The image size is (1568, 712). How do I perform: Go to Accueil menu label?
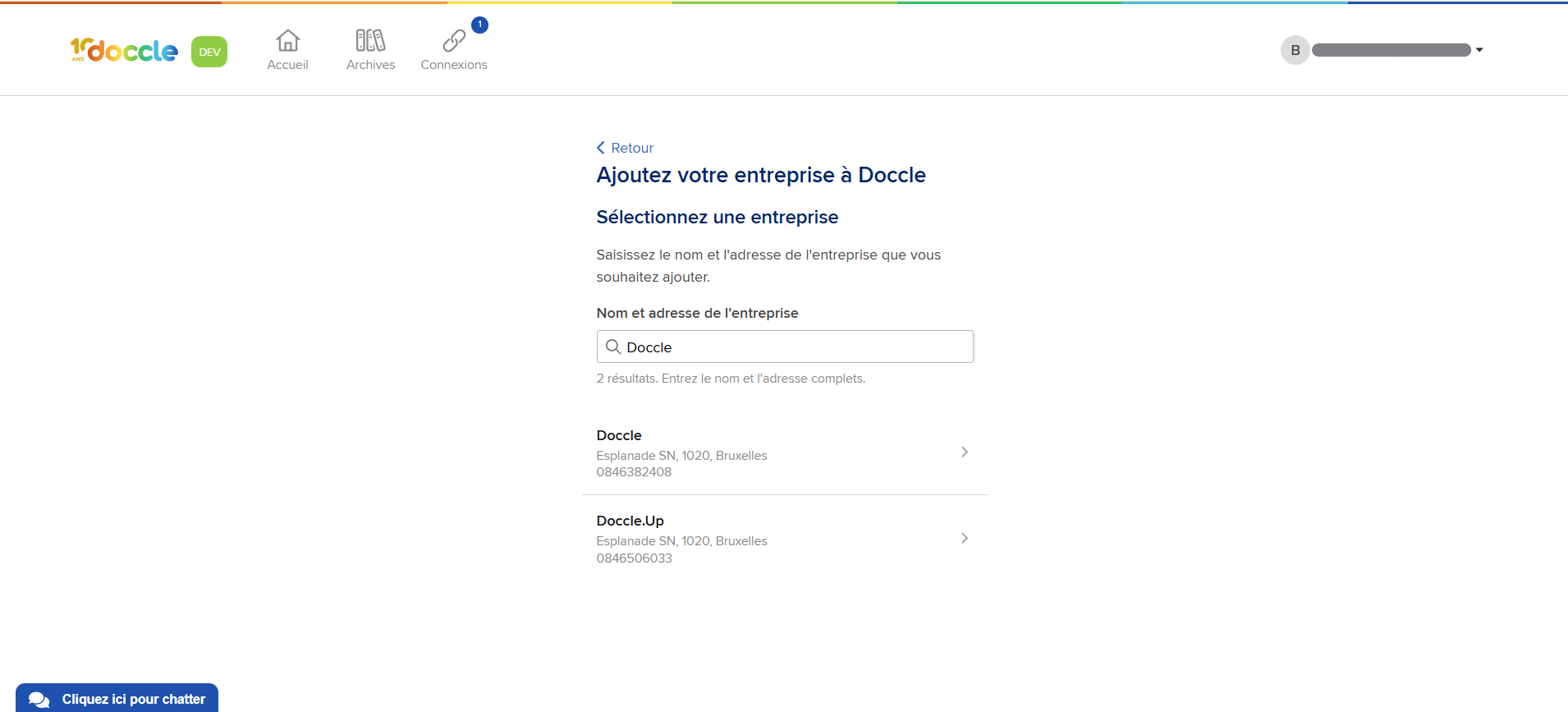tap(287, 65)
